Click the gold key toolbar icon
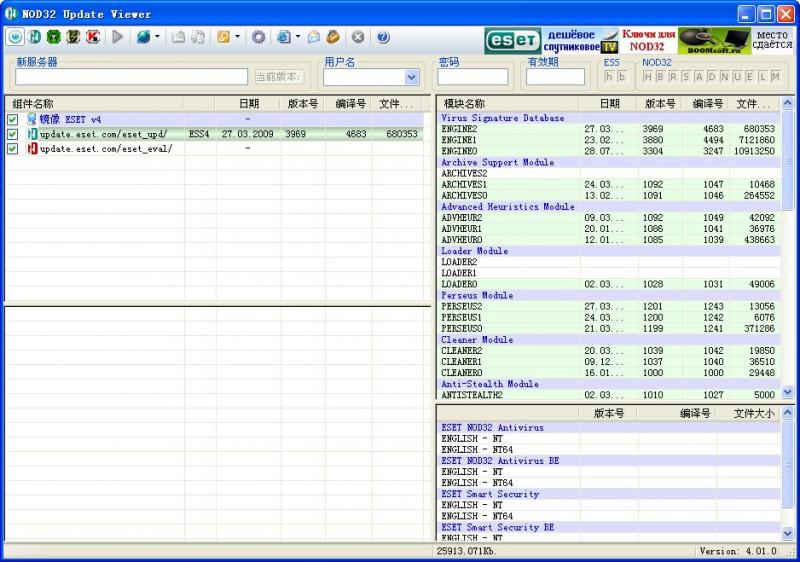The width and height of the screenshot is (800, 562). click(x=223, y=37)
